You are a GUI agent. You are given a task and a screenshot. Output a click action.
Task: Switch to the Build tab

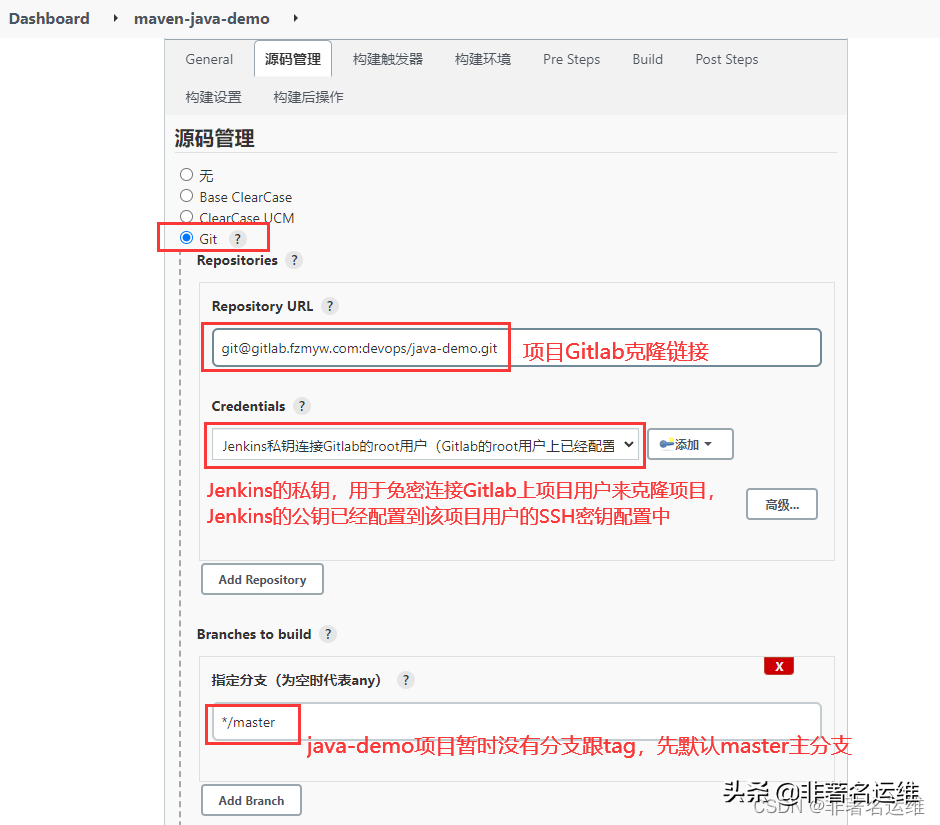pos(647,59)
